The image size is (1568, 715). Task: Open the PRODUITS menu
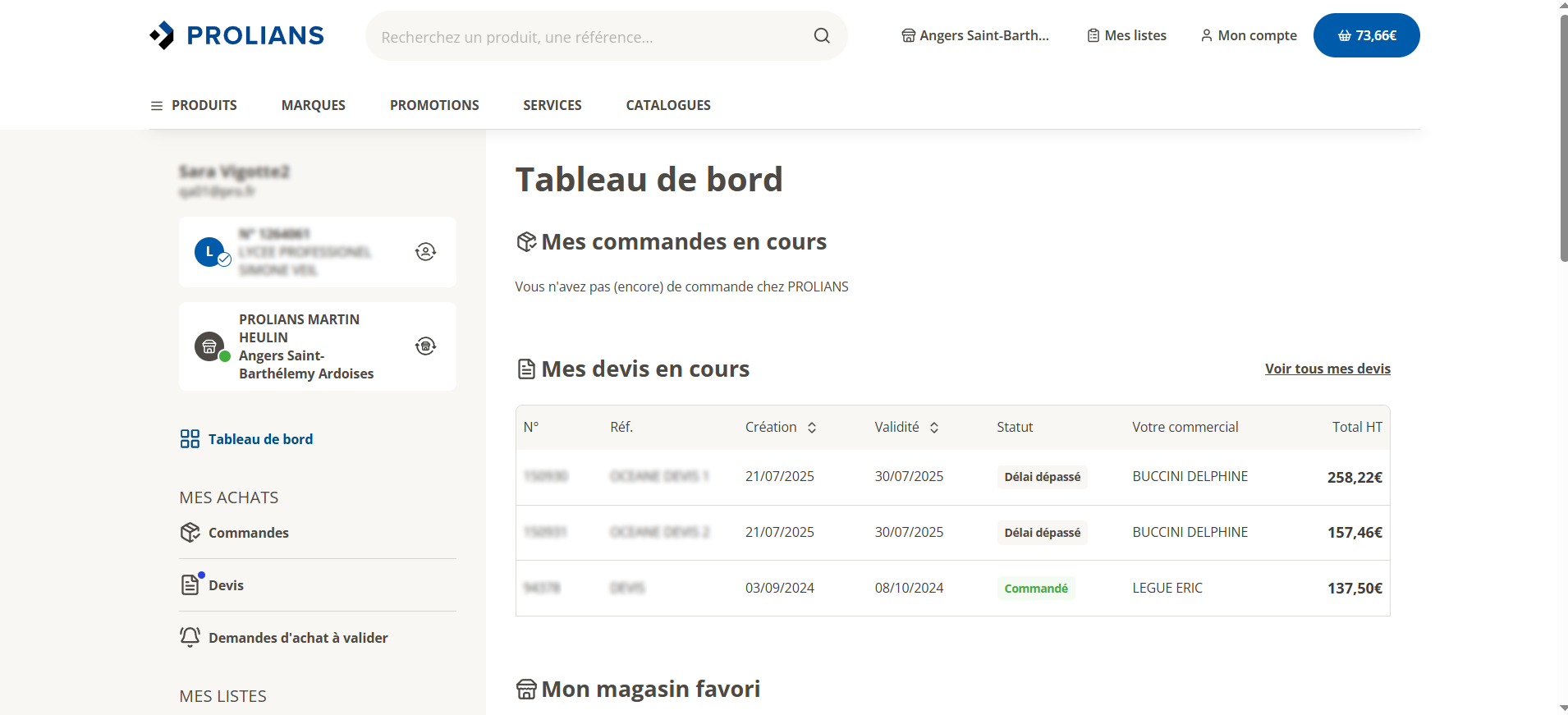[204, 105]
